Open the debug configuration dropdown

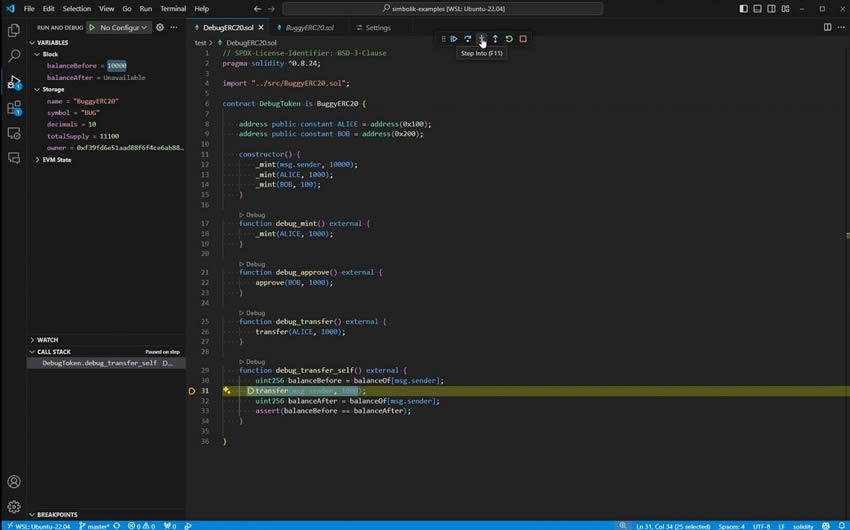125,28
